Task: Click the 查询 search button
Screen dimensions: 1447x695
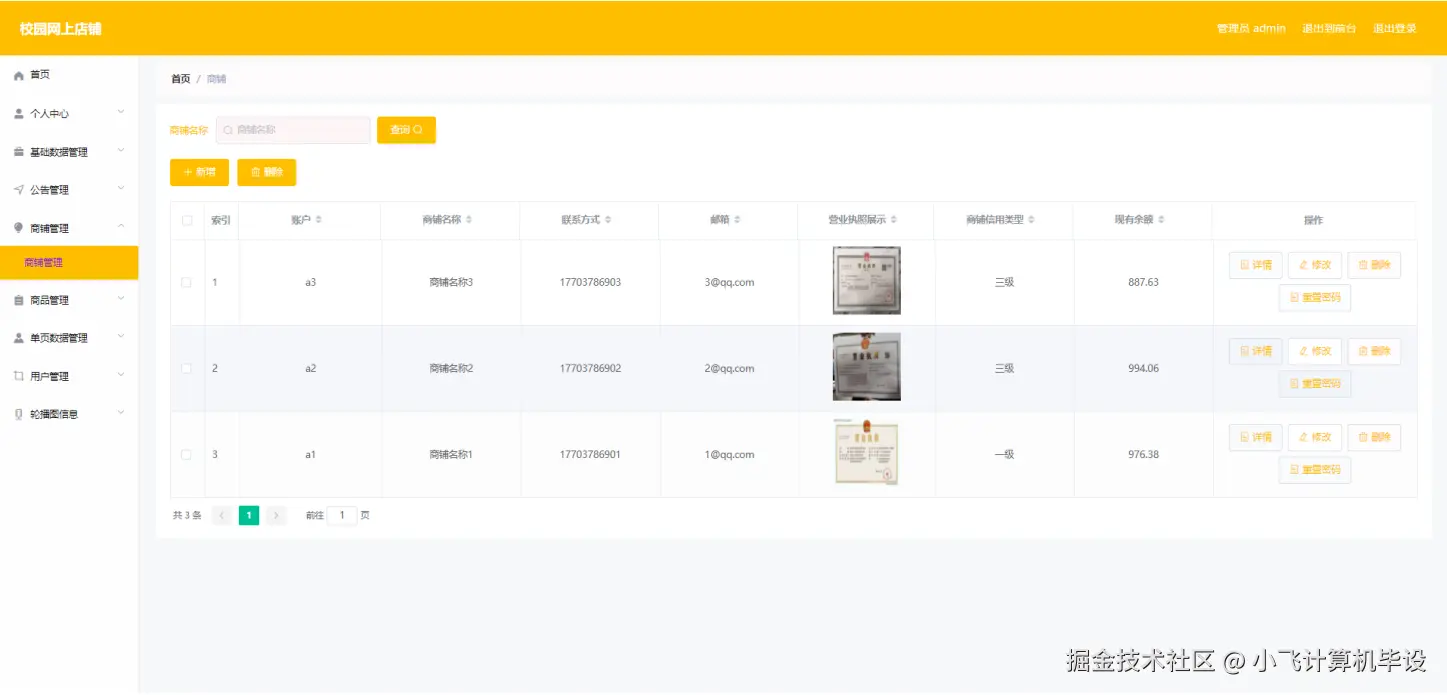Action: pyautogui.click(x=406, y=130)
